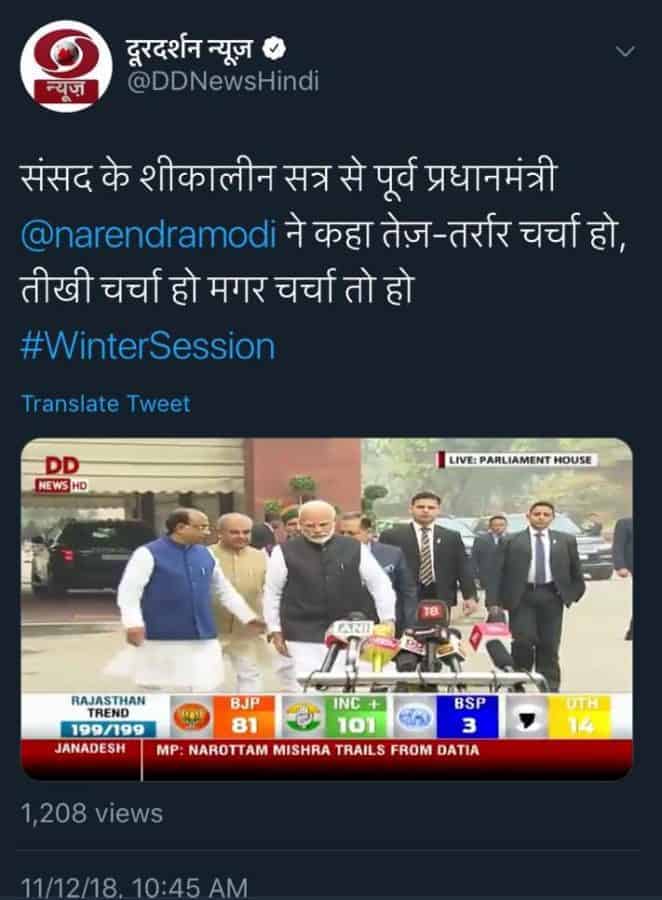Image resolution: width=662 pixels, height=900 pixels.
Task: Click the Rajasthan Trend 199/199 label
Action: [x=109, y=716]
